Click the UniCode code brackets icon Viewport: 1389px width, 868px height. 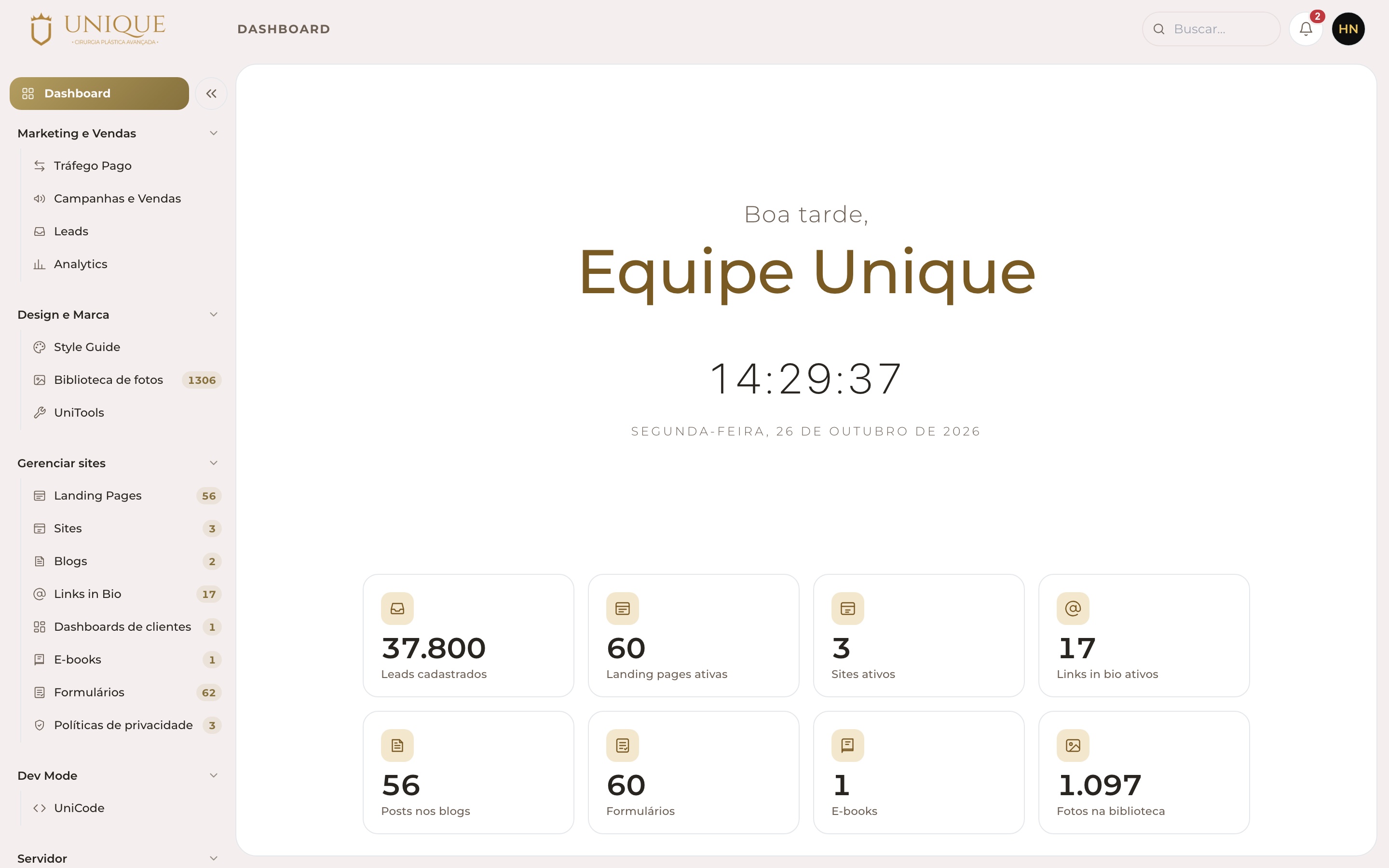click(39, 808)
